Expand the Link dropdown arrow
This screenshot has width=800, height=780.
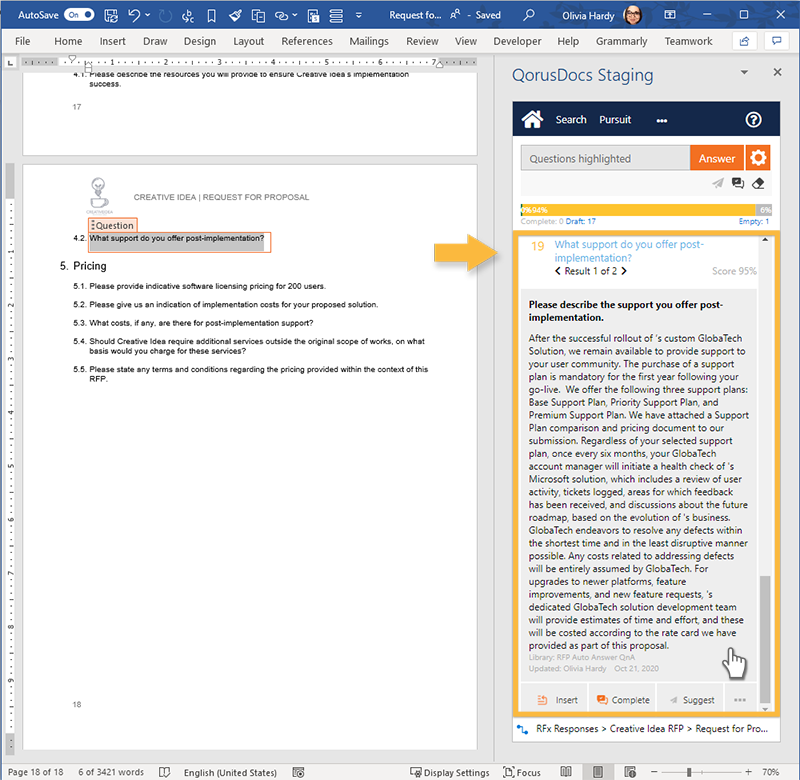pos(295,15)
